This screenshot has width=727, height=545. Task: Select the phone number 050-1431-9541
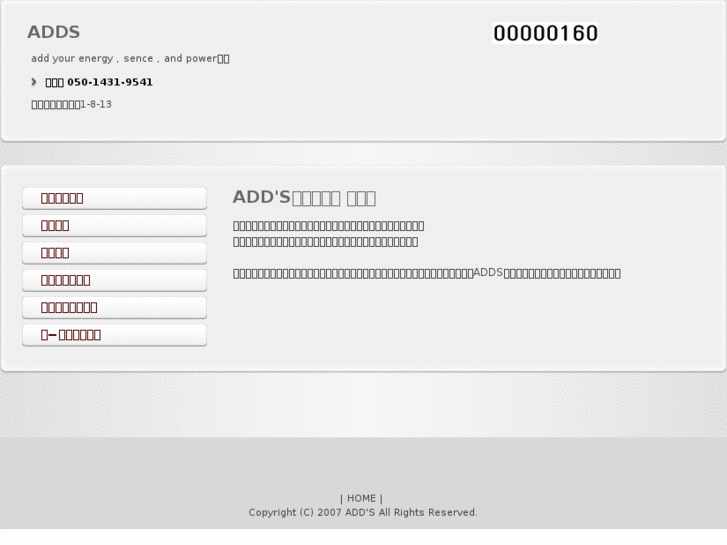(x=110, y=82)
